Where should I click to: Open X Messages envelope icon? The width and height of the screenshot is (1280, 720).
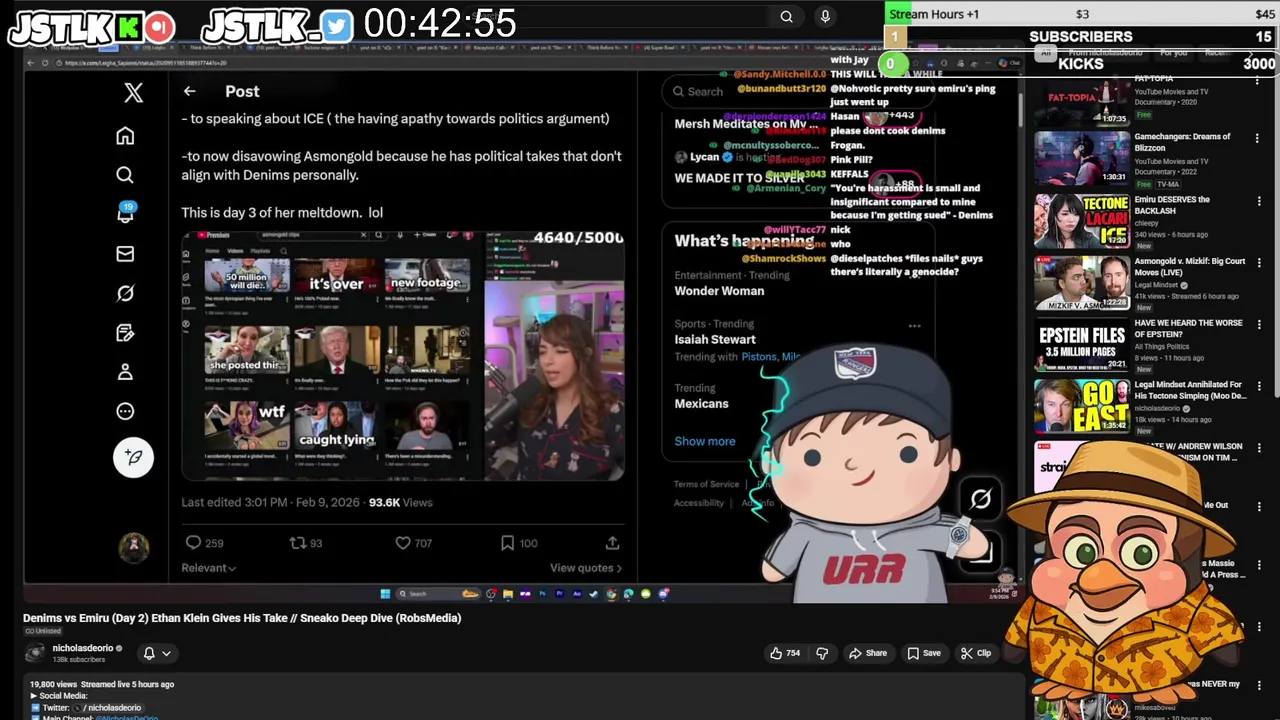click(x=125, y=254)
